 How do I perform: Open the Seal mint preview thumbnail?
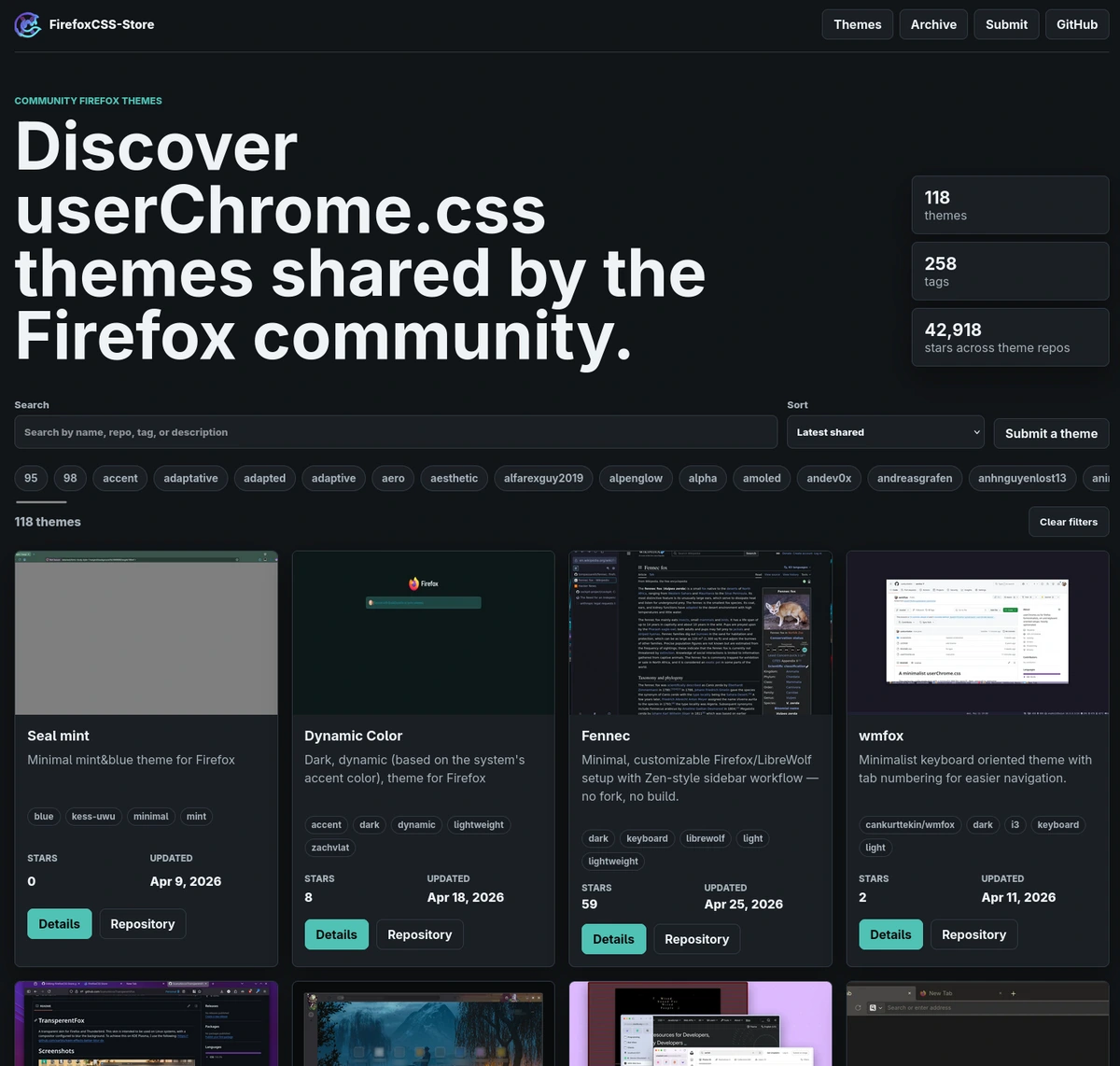pyautogui.click(x=147, y=633)
